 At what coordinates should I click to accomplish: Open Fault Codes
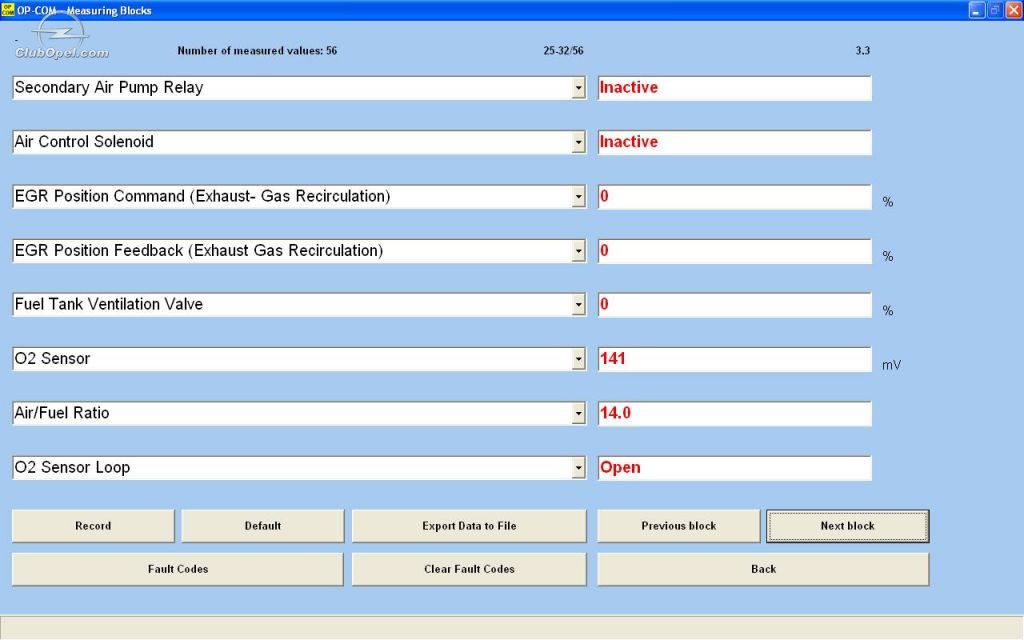(178, 569)
